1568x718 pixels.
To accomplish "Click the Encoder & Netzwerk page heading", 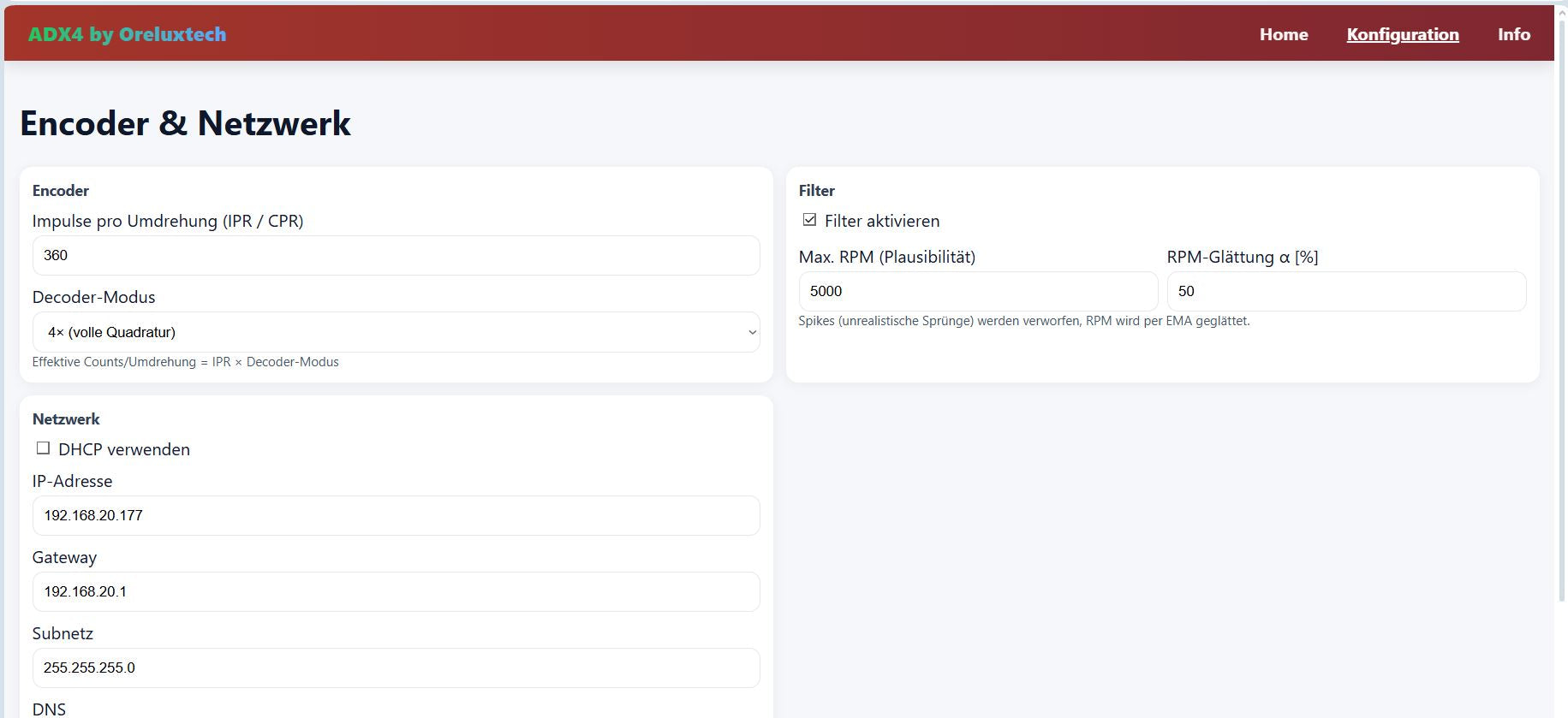I will (185, 123).
